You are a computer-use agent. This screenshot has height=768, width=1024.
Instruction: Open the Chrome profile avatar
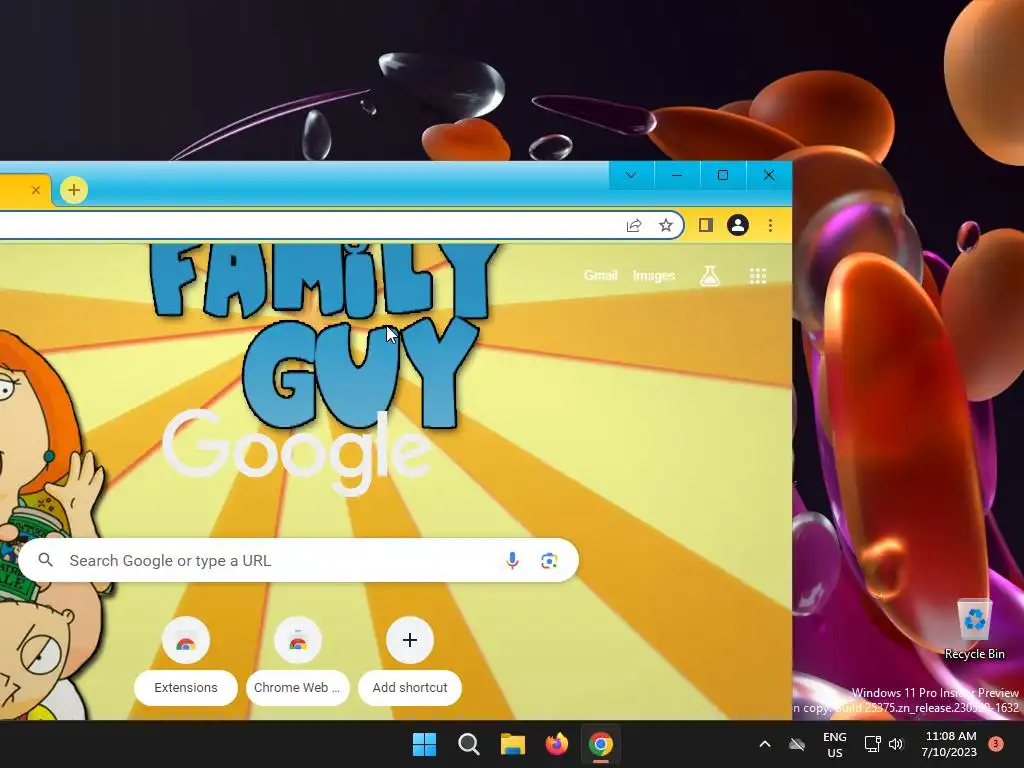[x=738, y=225]
